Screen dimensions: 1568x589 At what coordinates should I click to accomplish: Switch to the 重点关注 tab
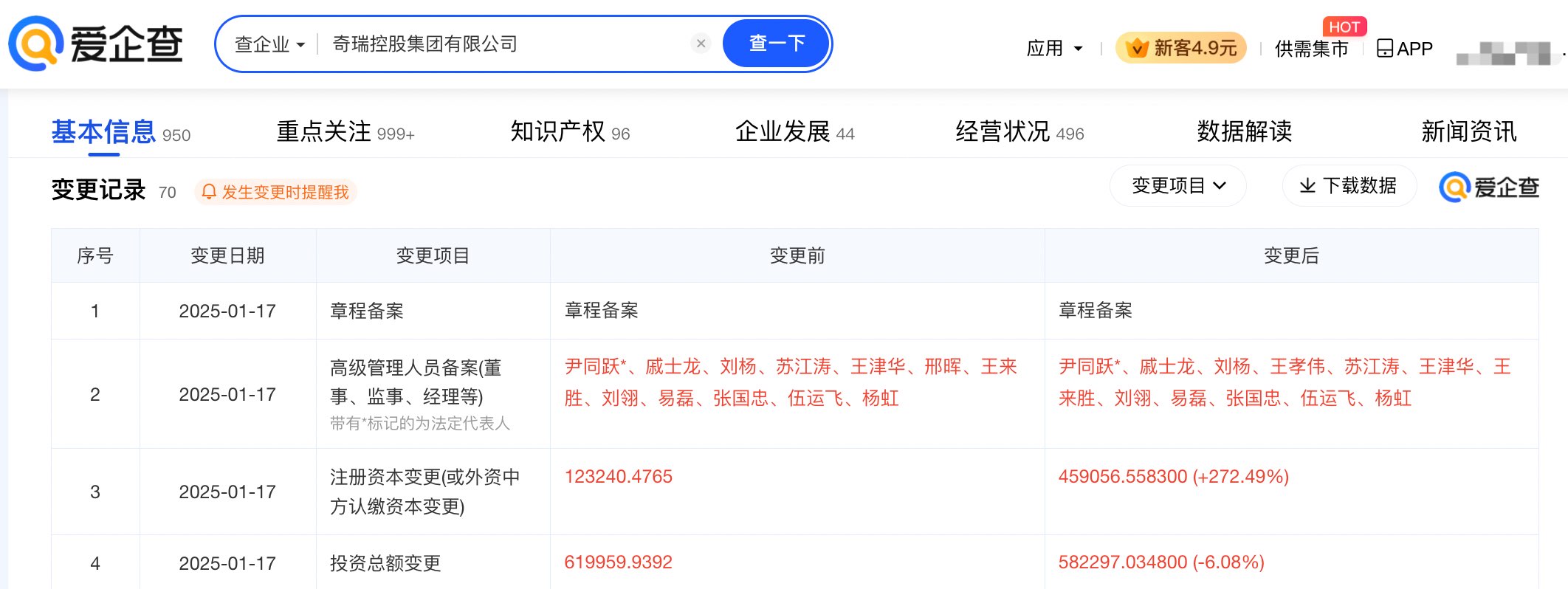[x=345, y=132]
